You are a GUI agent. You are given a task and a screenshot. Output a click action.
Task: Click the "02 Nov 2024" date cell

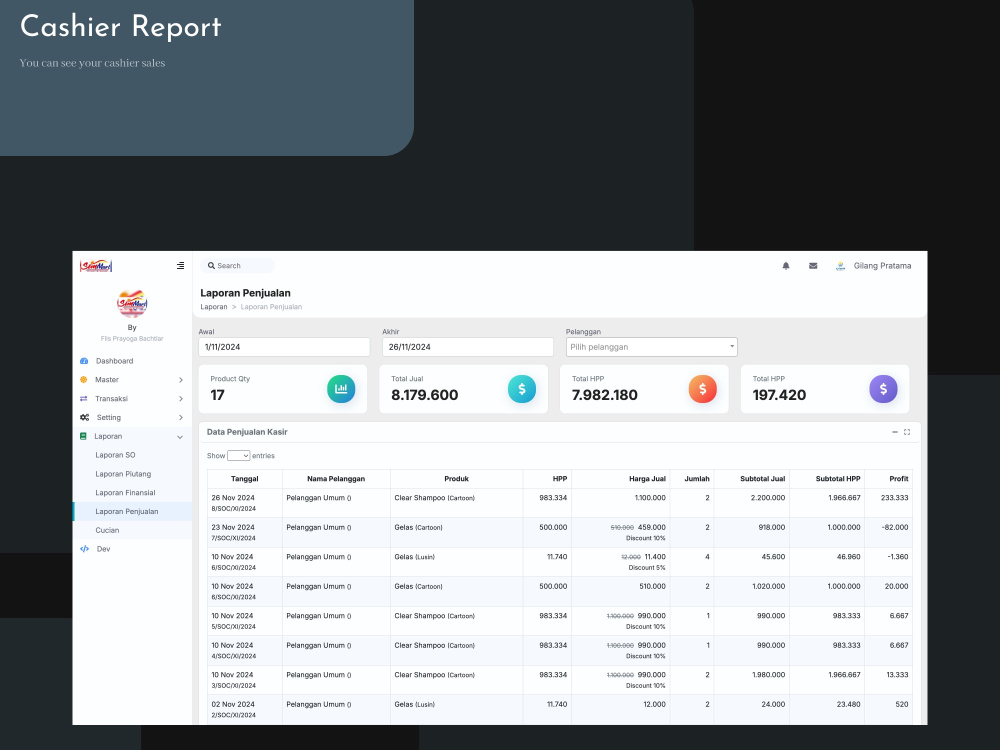[x=233, y=705]
